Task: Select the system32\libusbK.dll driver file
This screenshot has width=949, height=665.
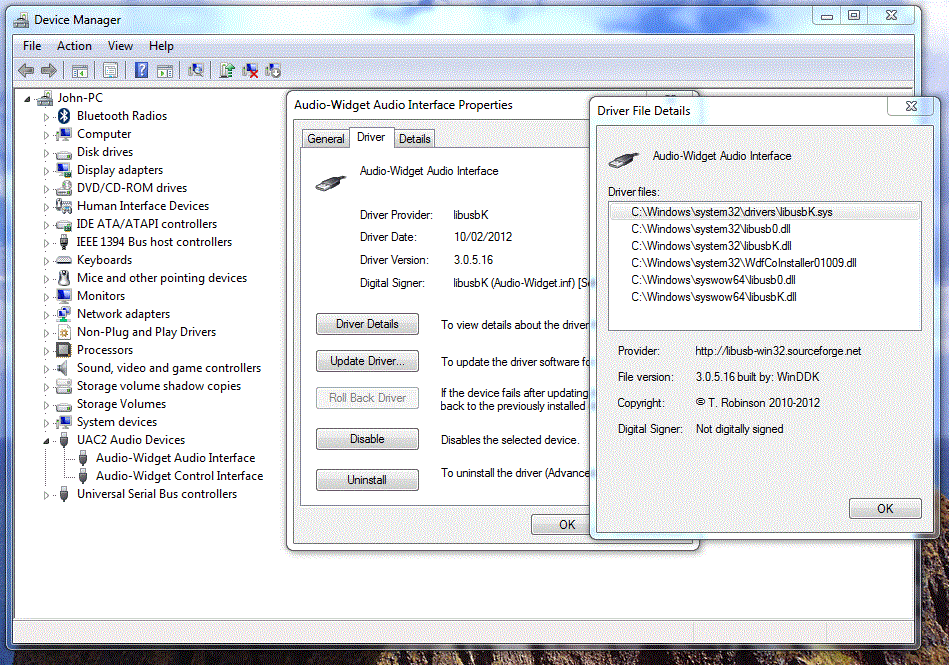Action: click(x=711, y=246)
